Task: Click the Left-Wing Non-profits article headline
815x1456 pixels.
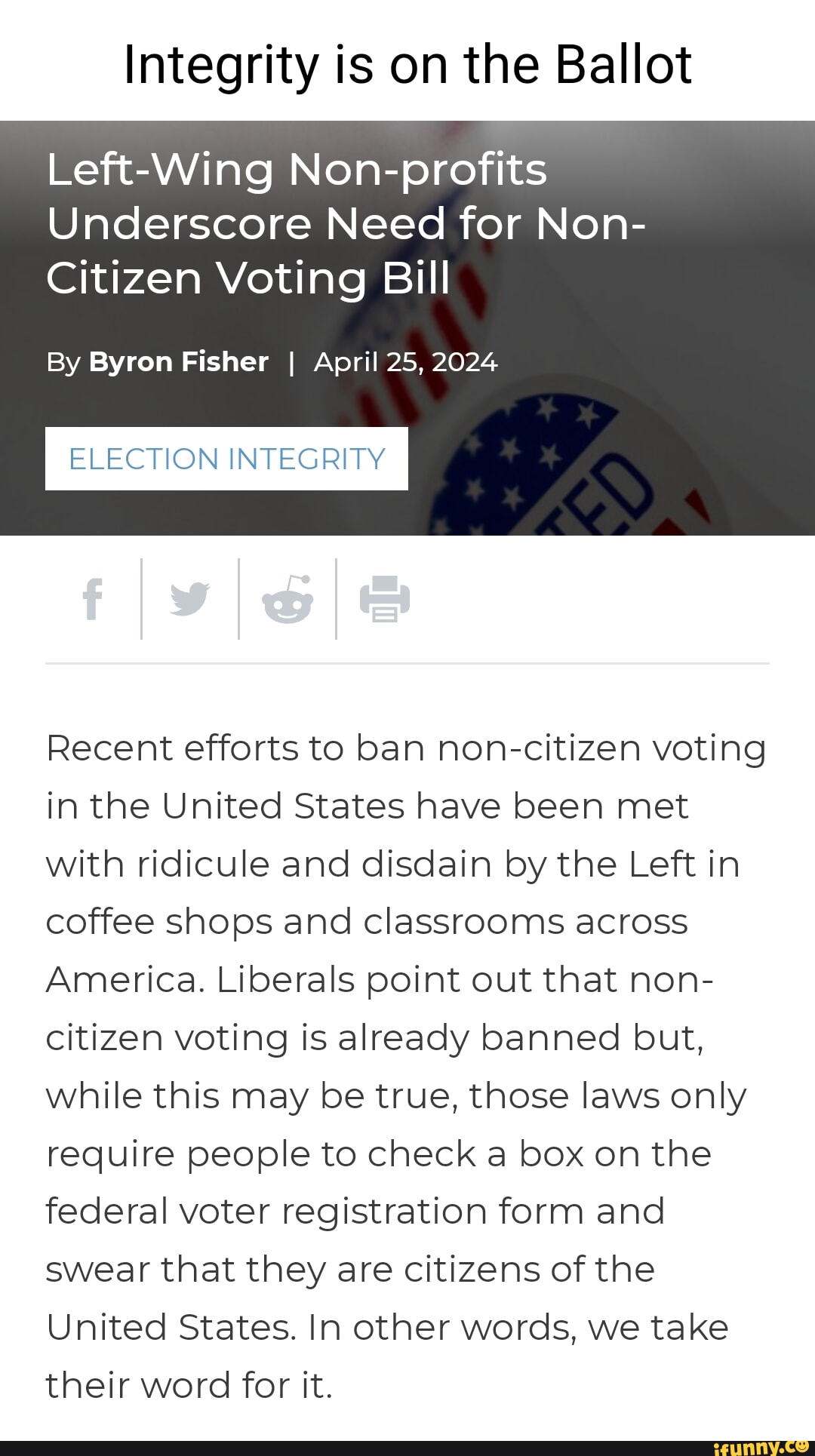Action: pyautogui.click(x=346, y=224)
